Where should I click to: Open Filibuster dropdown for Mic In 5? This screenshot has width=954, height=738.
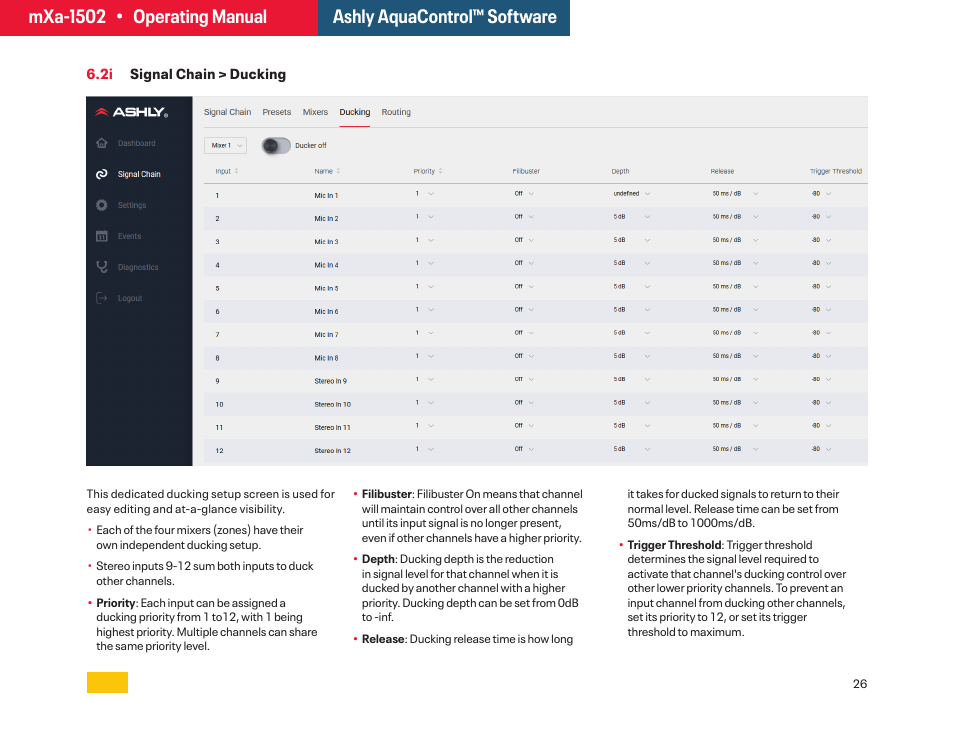click(x=524, y=287)
